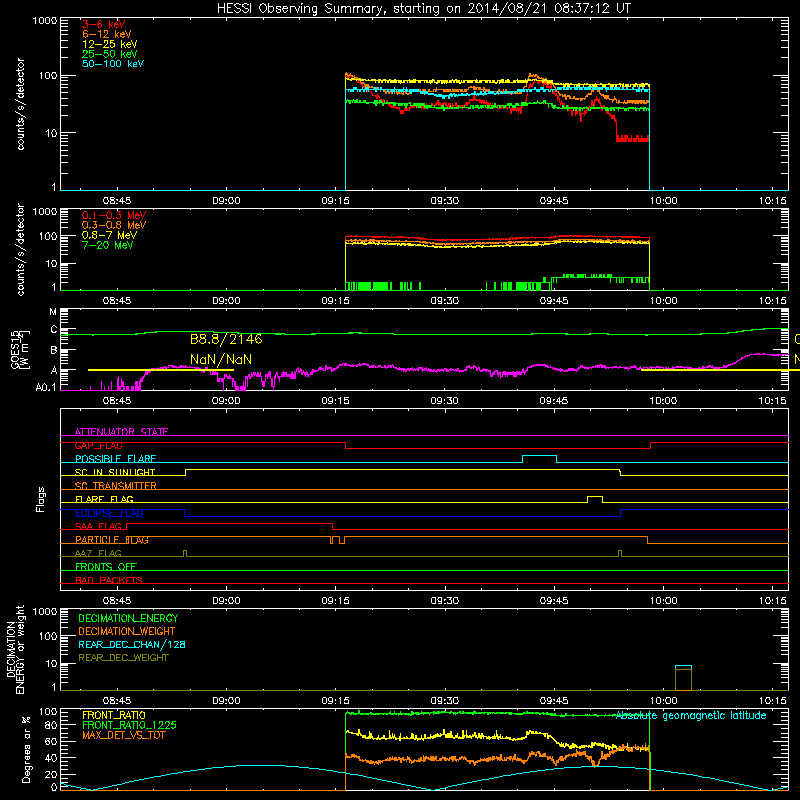Viewport: 800px width, 800px height.
Task: Click the REAR_DEC_CHAN/128 legend label
Action: click(x=132, y=644)
